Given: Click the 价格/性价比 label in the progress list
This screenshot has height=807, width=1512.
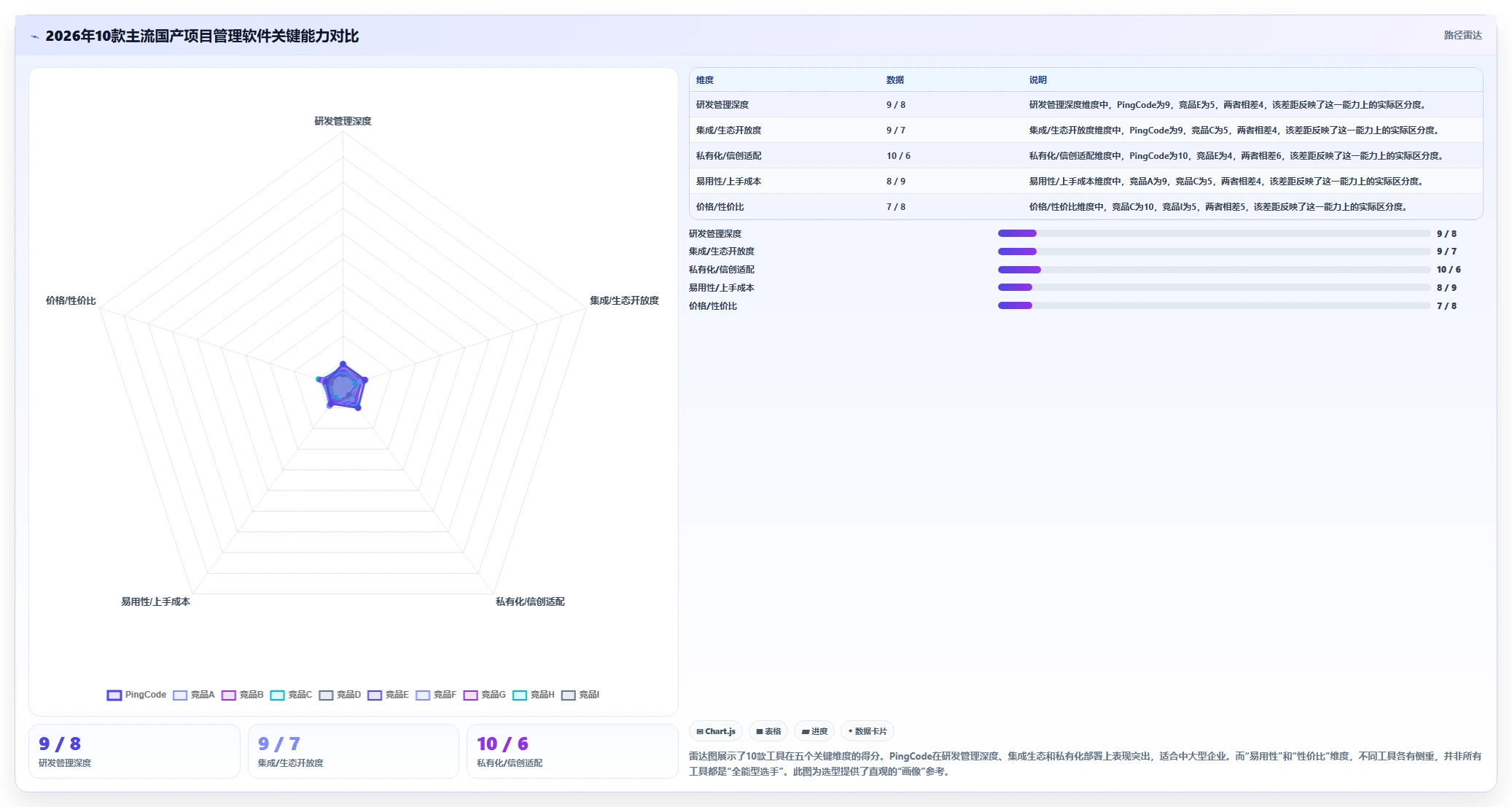Looking at the screenshot, I should 713,306.
